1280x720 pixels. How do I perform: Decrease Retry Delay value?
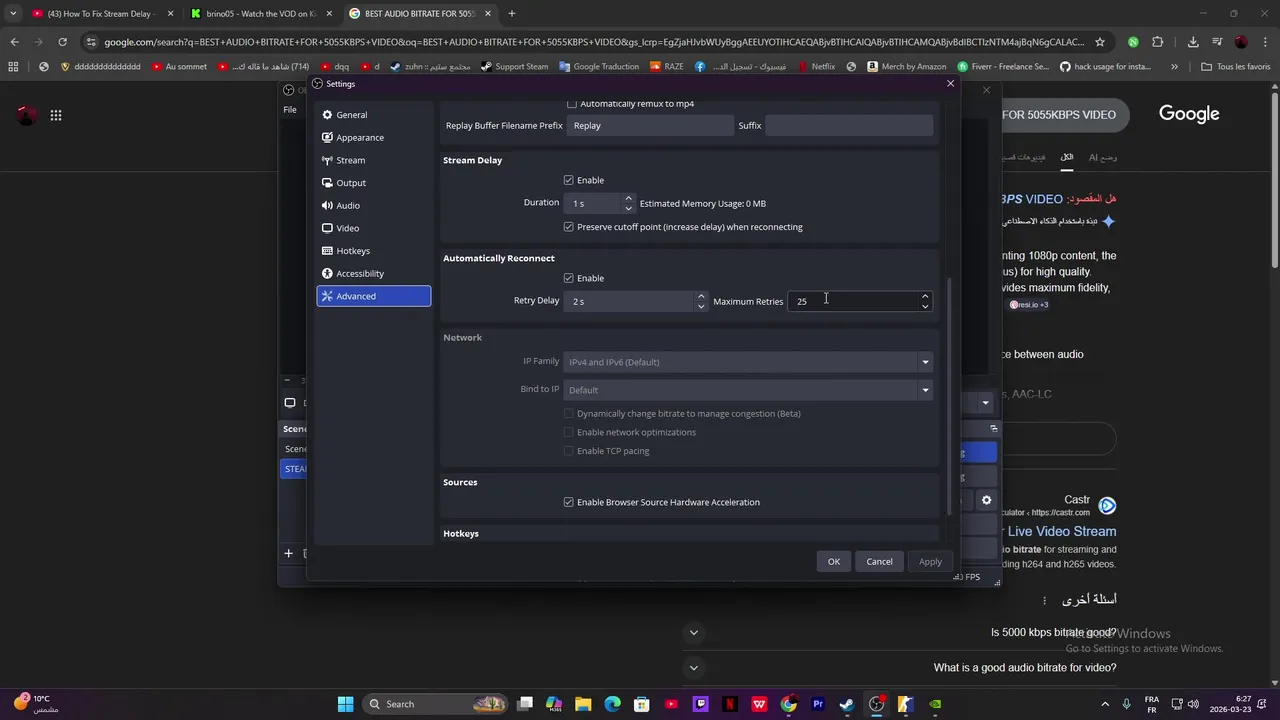click(701, 306)
